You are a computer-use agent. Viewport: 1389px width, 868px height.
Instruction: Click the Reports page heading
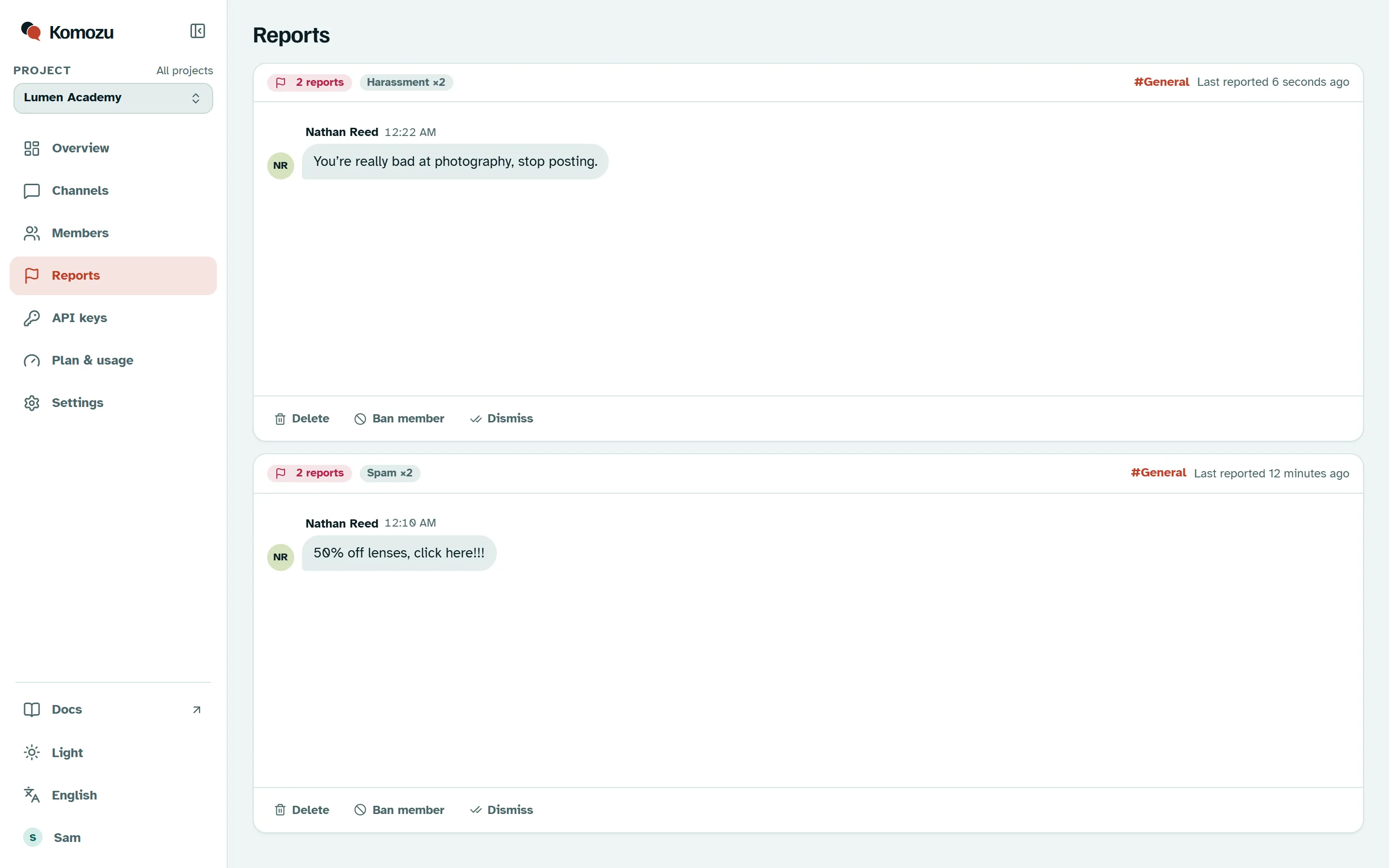(x=291, y=36)
